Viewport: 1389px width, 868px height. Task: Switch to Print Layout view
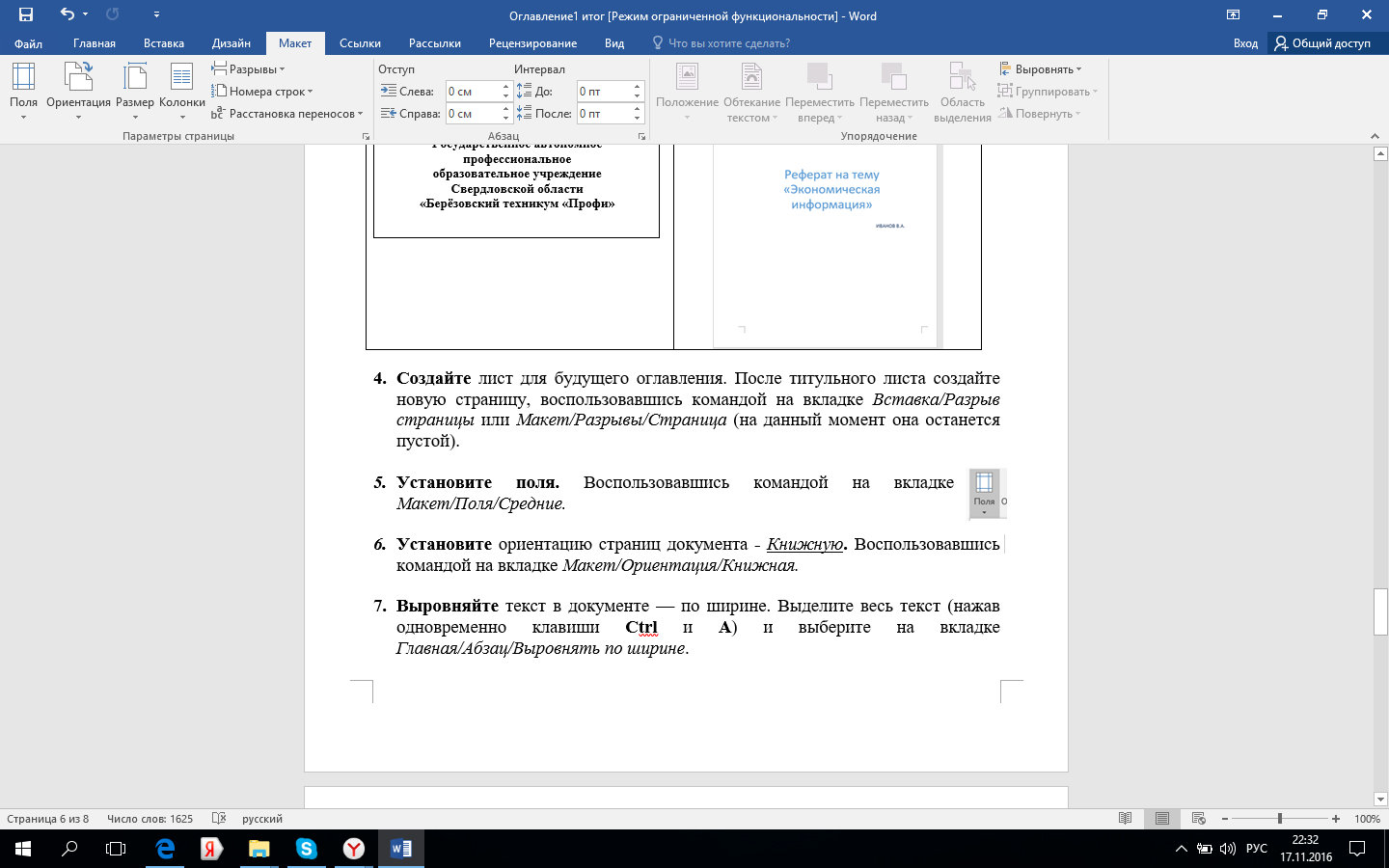(x=1162, y=819)
